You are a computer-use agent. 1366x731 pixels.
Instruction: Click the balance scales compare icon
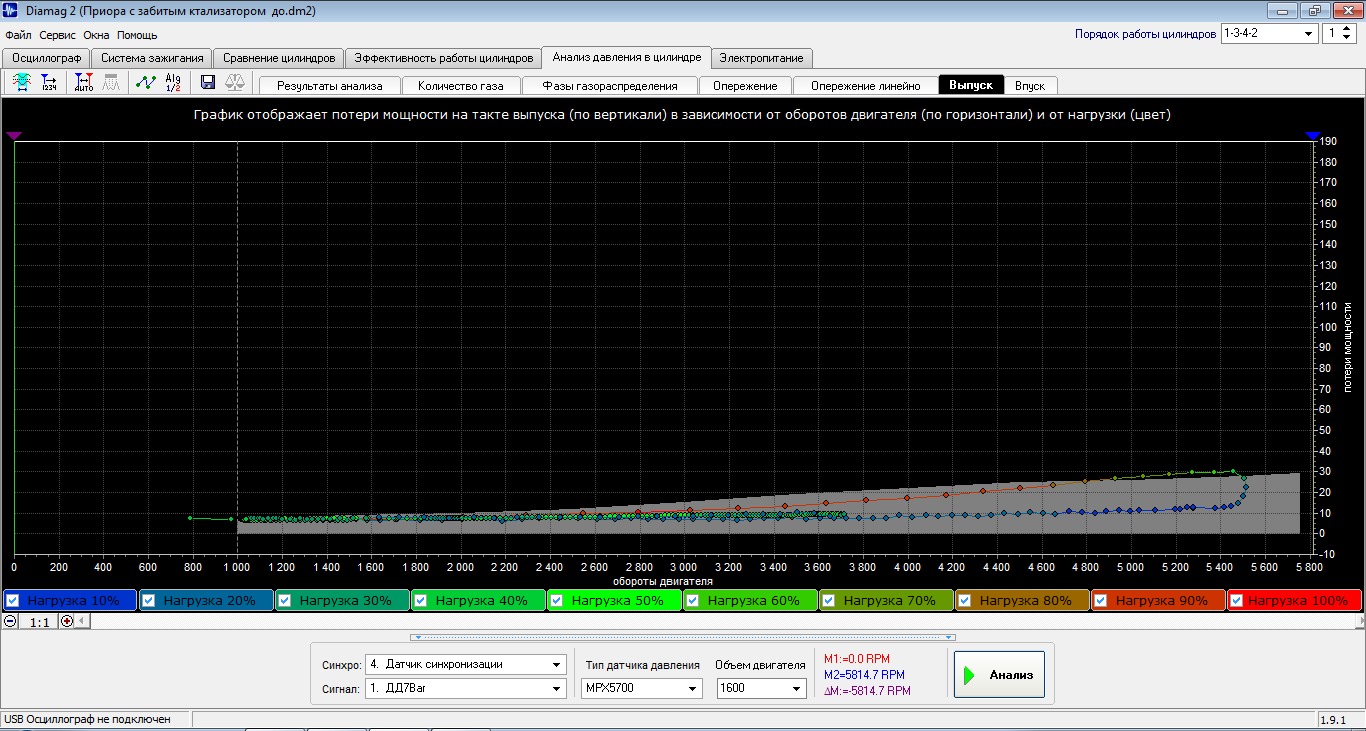[x=235, y=83]
